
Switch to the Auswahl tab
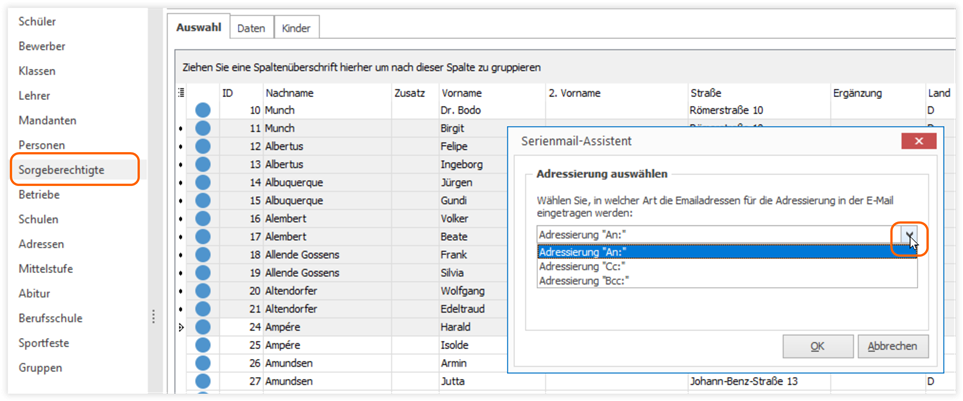click(x=198, y=28)
